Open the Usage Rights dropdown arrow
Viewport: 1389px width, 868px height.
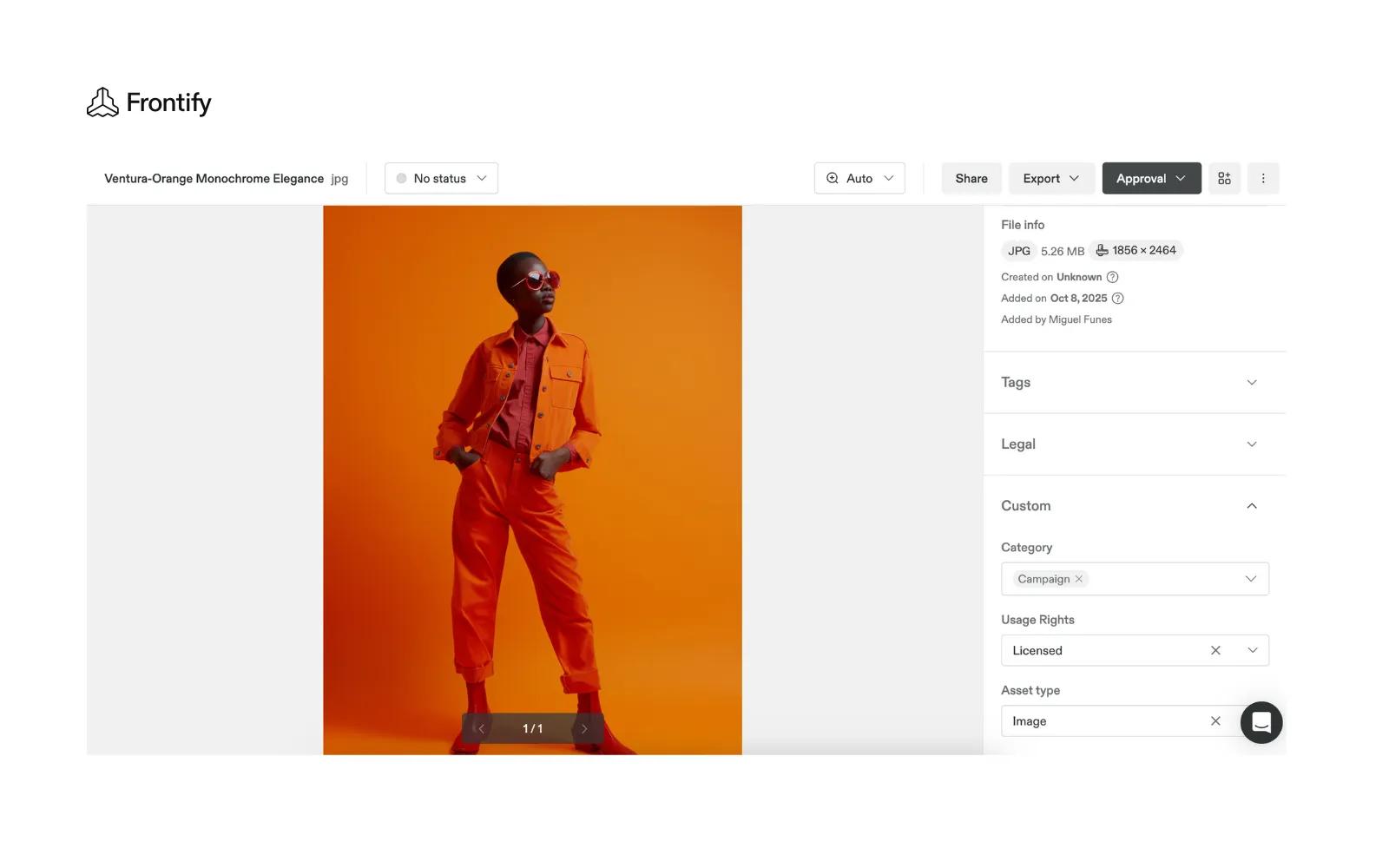[1252, 650]
